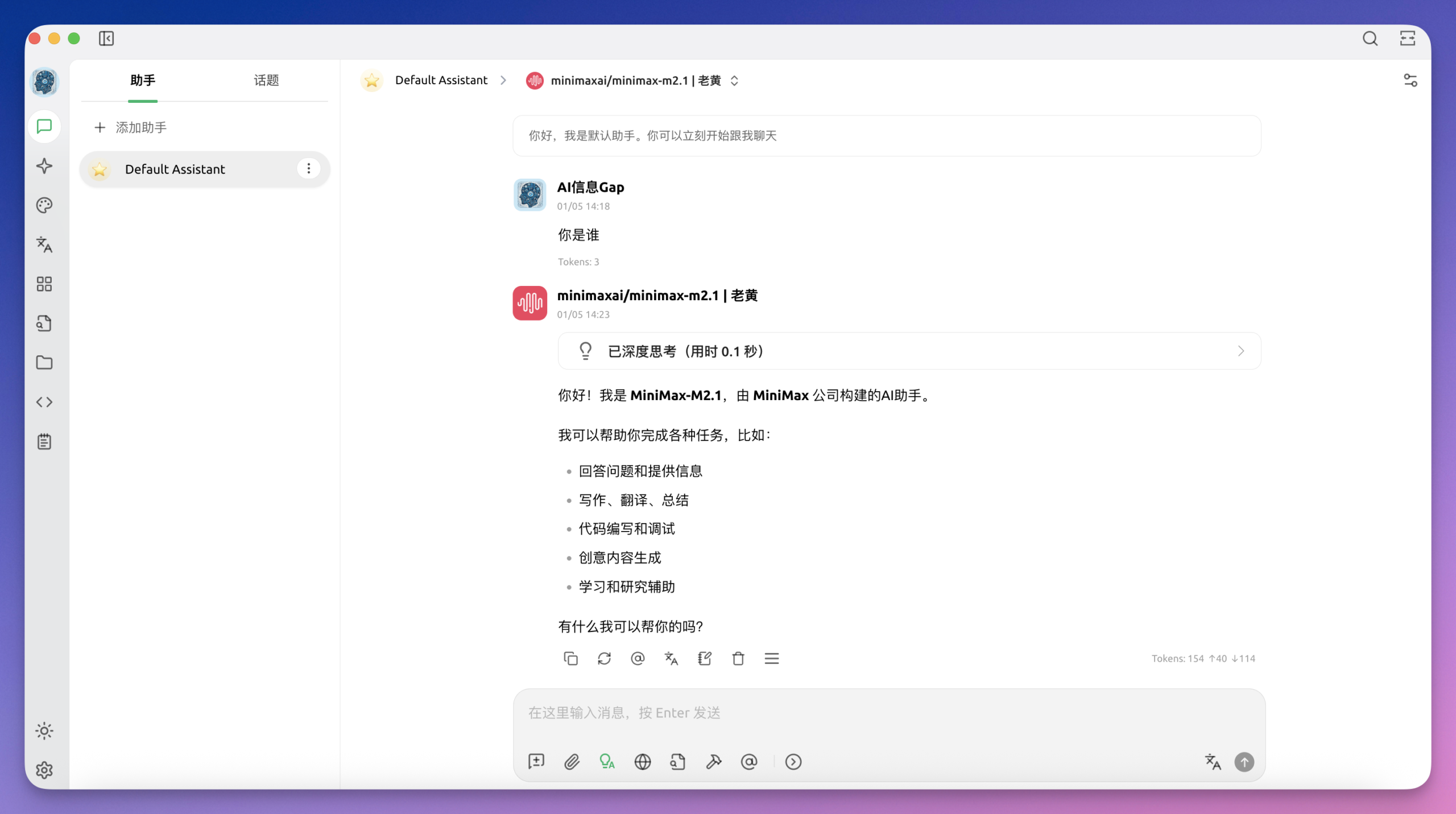Open the Knowledge base sidebar icon
The width and height of the screenshot is (1456, 814).
(x=44, y=323)
